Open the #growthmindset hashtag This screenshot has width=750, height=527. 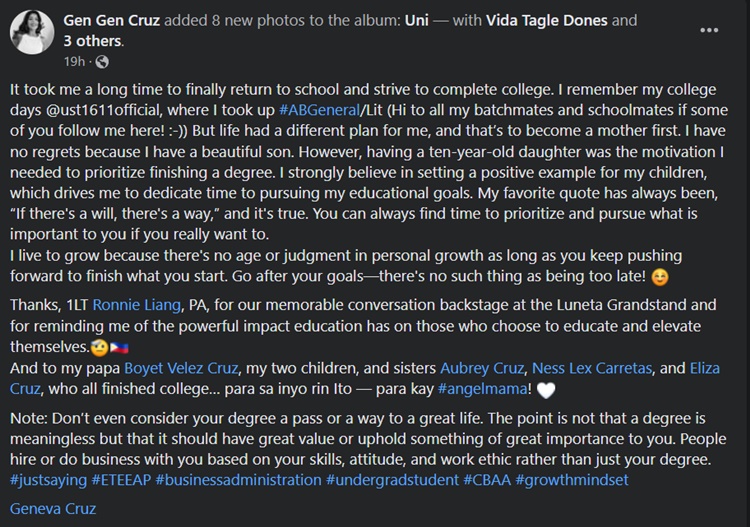(572, 480)
